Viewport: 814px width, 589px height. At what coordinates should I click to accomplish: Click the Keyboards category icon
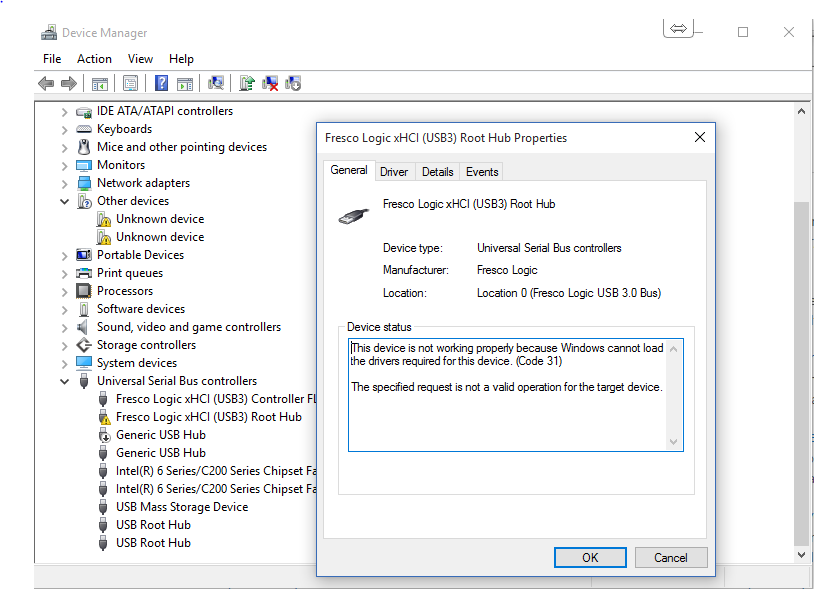(x=84, y=129)
